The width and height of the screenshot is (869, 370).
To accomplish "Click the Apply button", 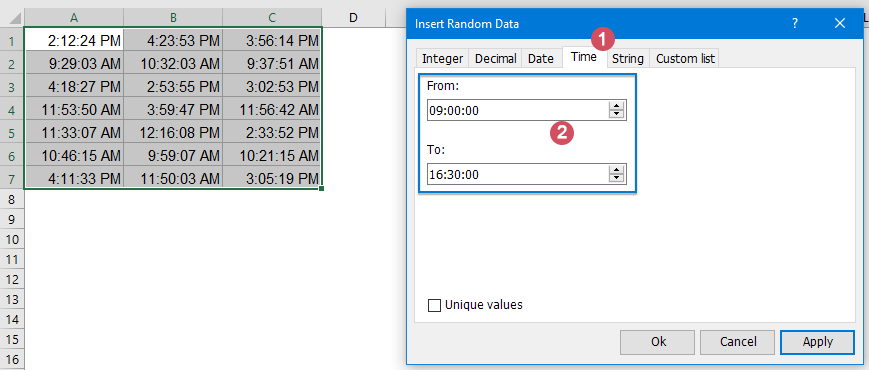I will 817,342.
